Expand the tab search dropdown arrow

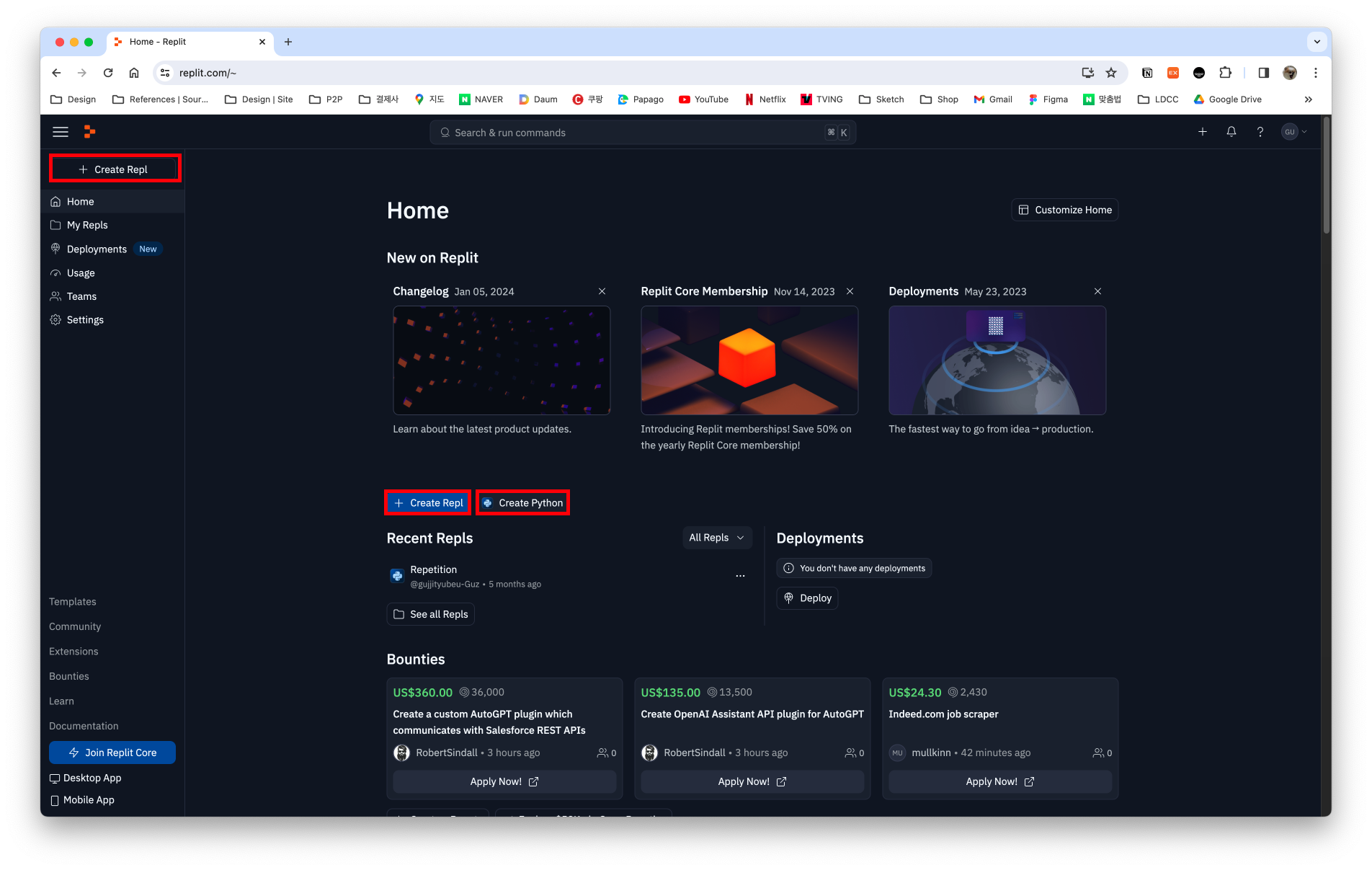[1317, 42]
